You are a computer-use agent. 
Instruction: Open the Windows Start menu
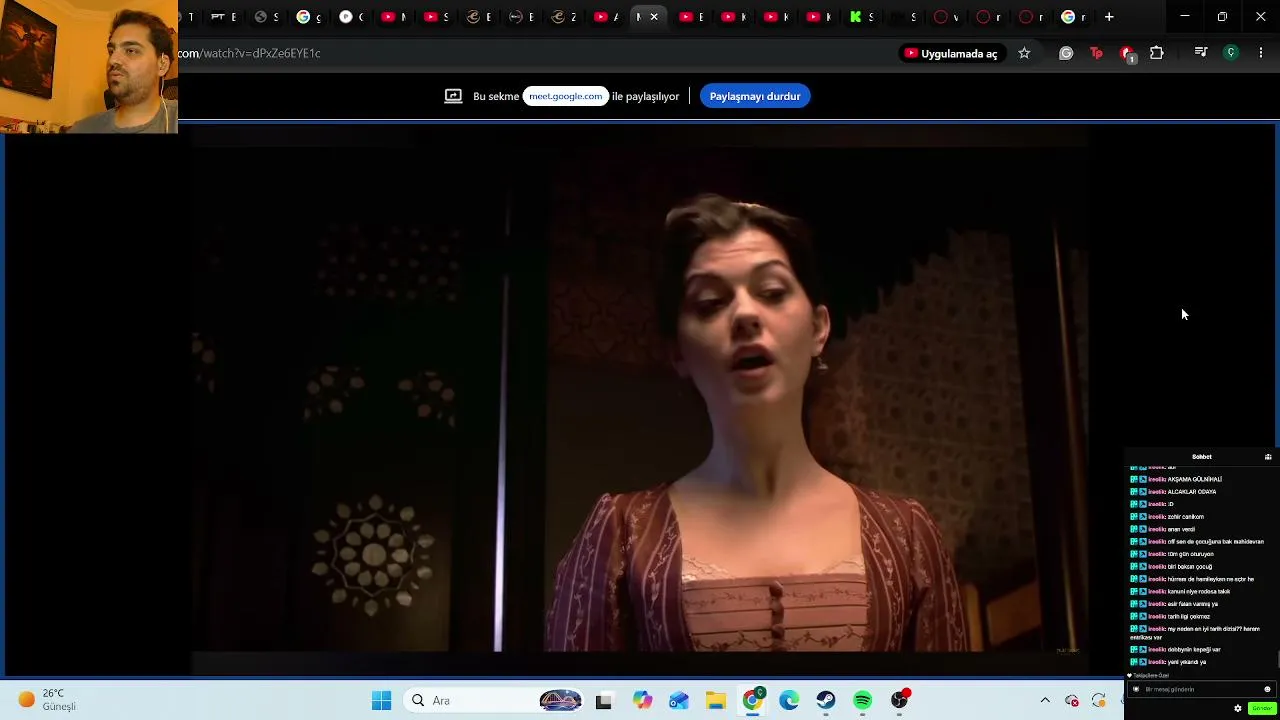pyautogui.click(x=381, y=700)
